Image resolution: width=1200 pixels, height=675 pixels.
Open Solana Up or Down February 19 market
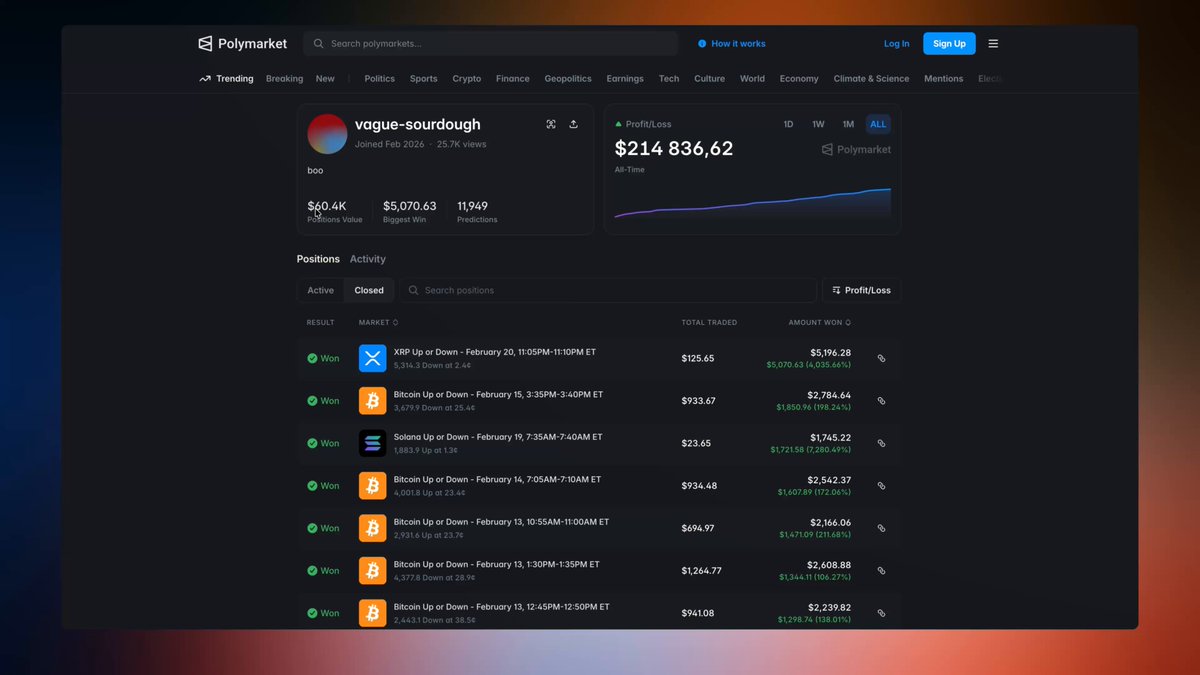coord(498,437)
